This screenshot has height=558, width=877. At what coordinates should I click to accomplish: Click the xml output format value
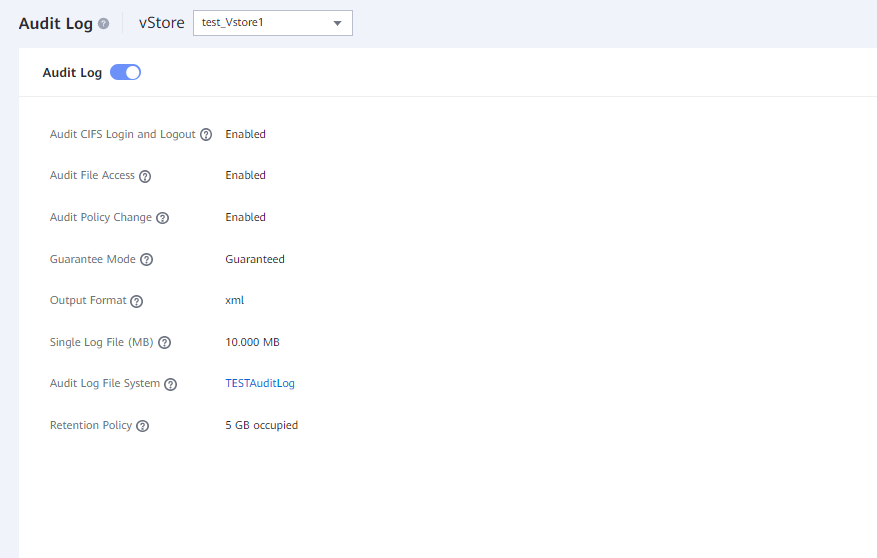click(235, 300)
